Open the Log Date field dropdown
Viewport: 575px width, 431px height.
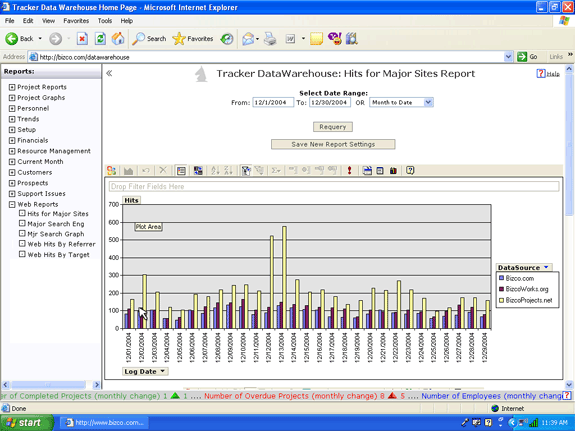click(162, 371)
